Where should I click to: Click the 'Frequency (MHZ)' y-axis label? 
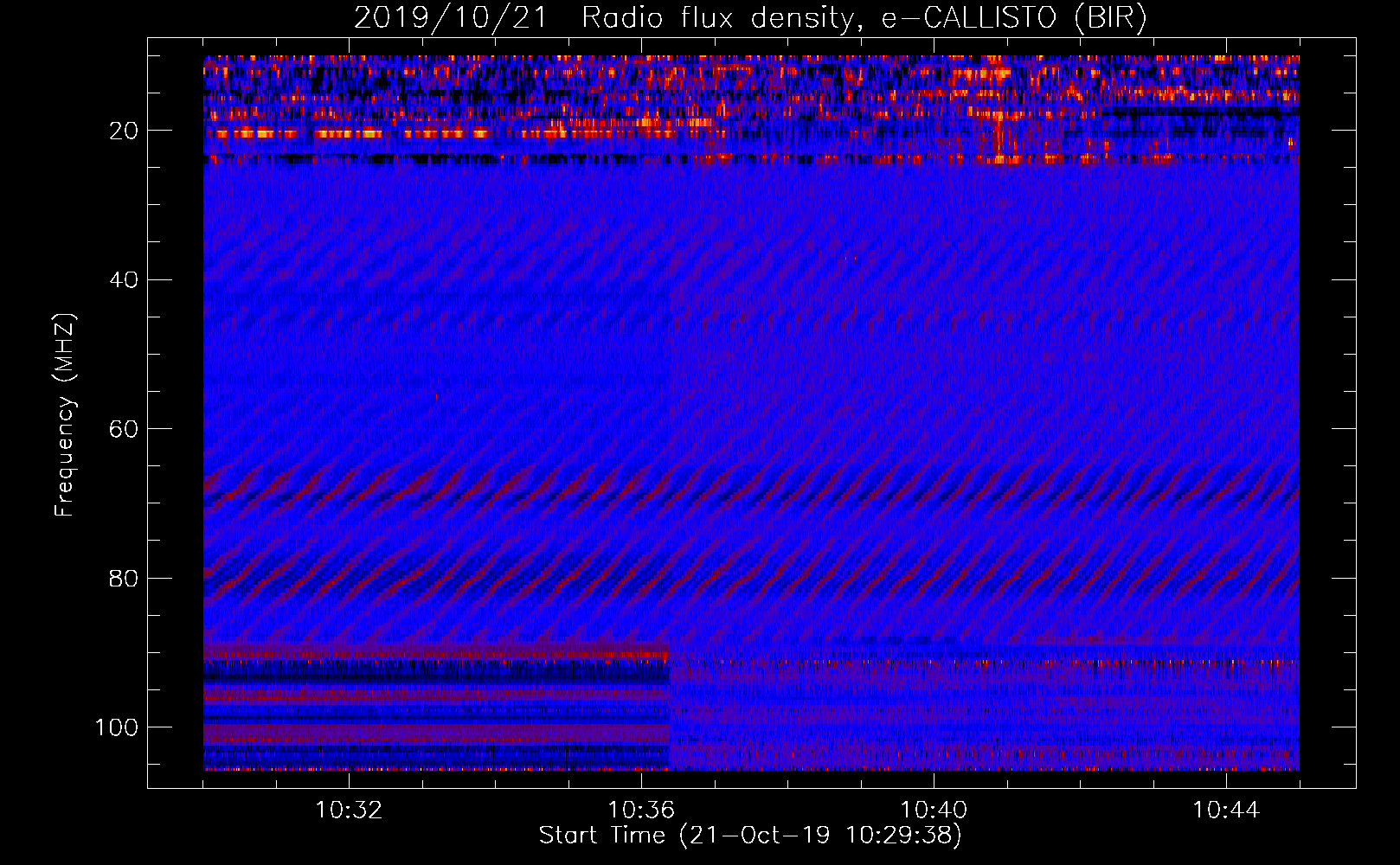pos(65,414)
